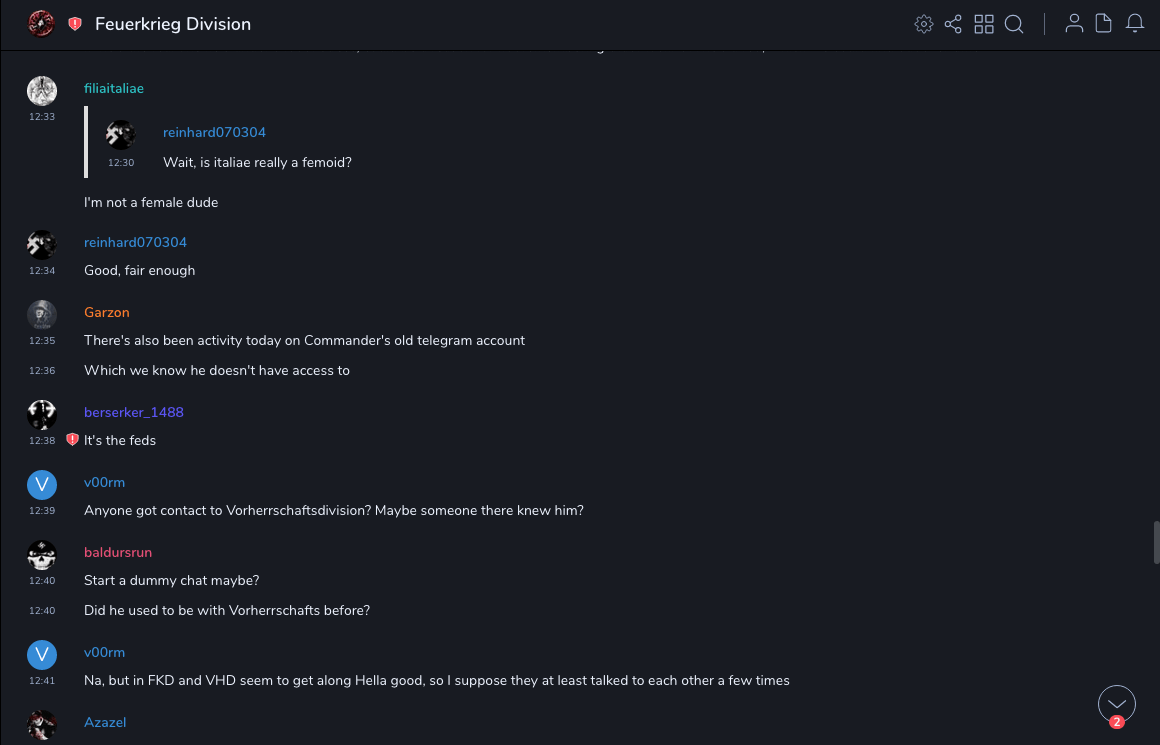
Task: Click berserker_1488's avatar
Action: point(42,414)
